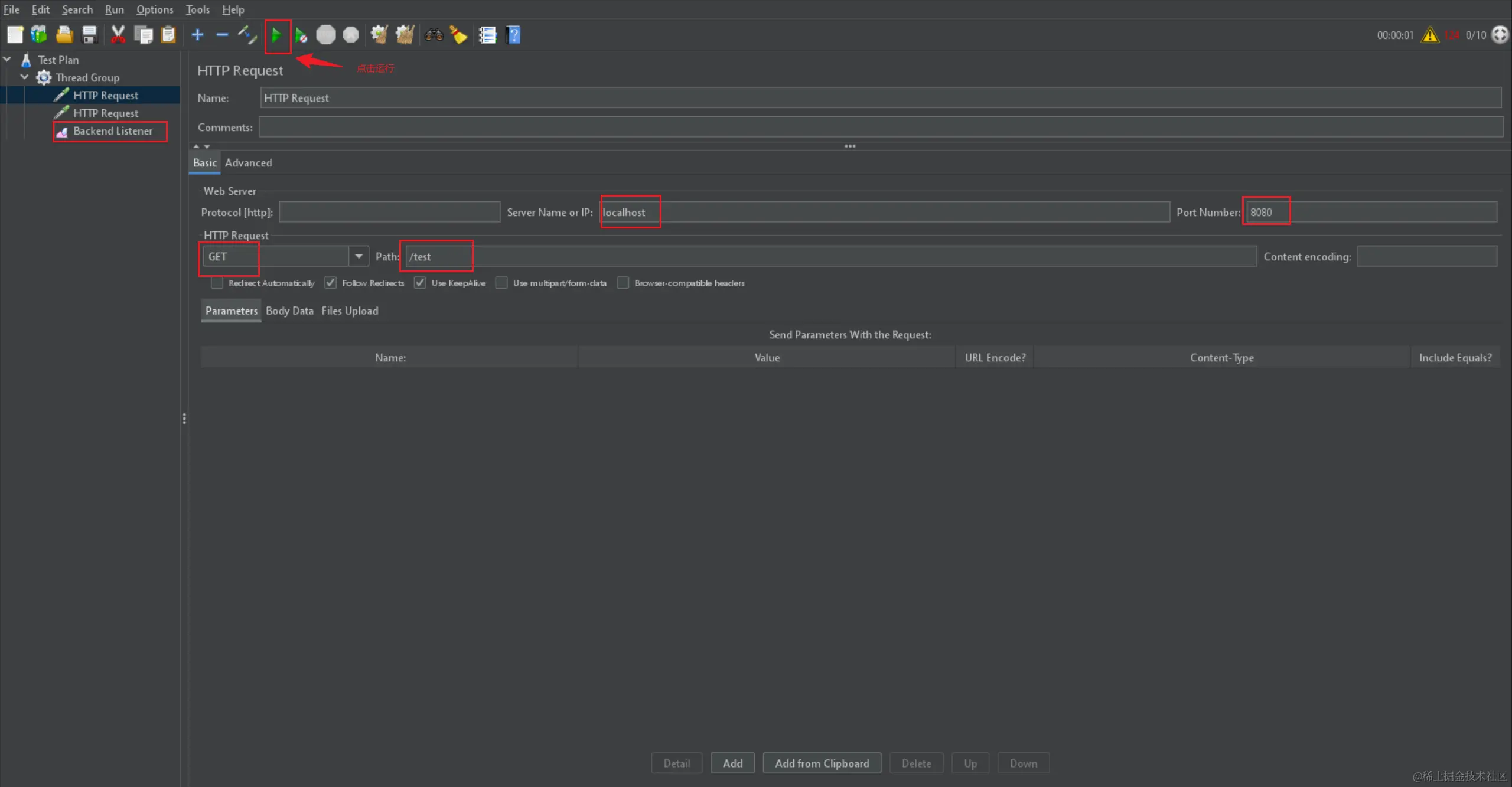Open the GET method dropdown

(x=358, y=256)
